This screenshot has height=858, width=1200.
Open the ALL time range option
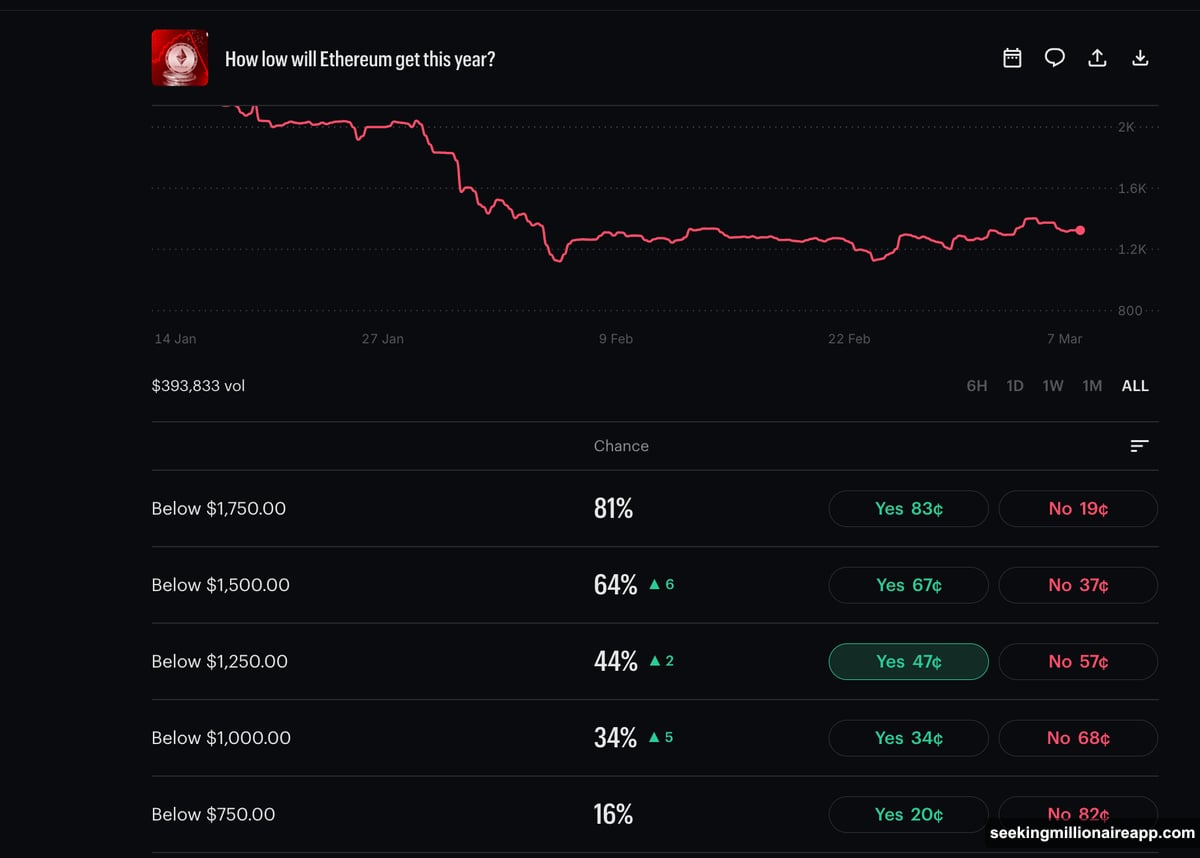click(x=1134, y=385)
